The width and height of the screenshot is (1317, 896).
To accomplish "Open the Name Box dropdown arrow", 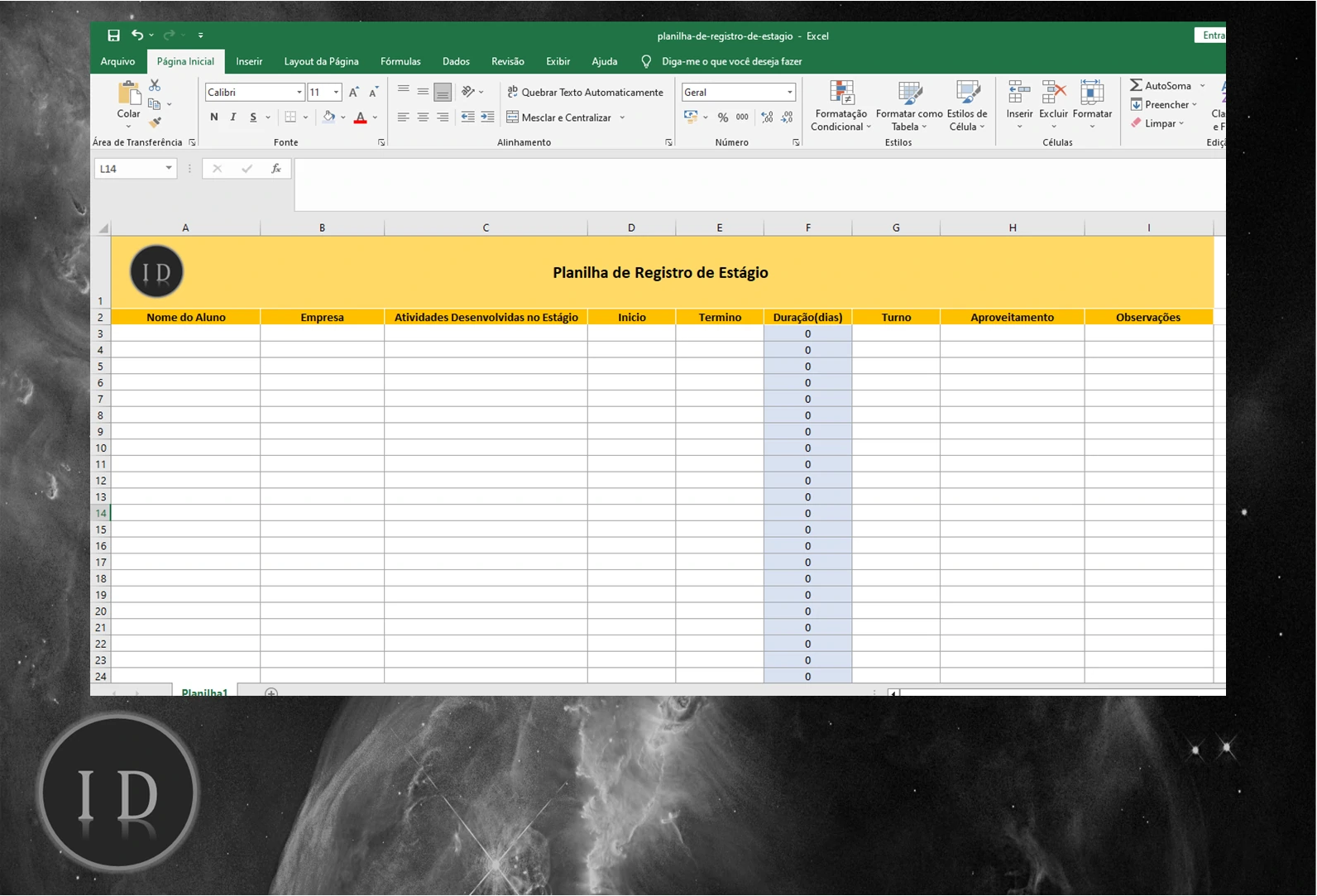I will [169, 169].
